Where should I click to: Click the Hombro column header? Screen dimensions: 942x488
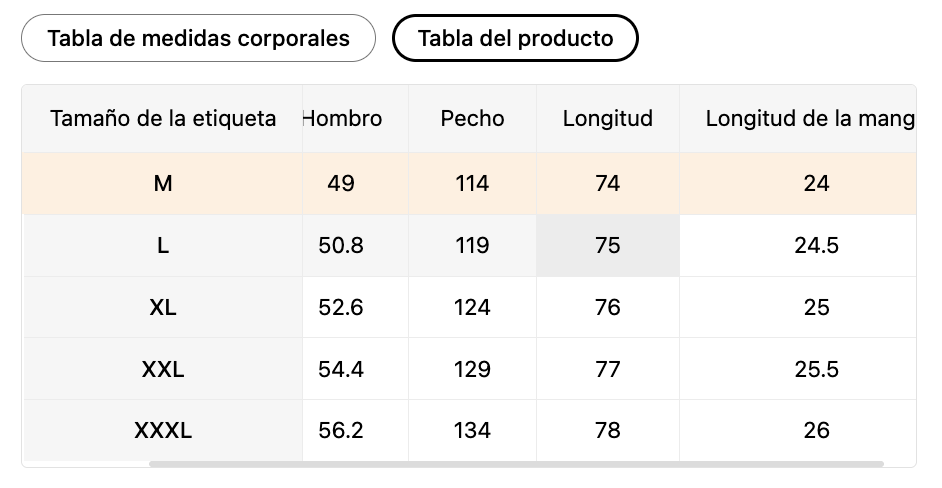(342, 118)
